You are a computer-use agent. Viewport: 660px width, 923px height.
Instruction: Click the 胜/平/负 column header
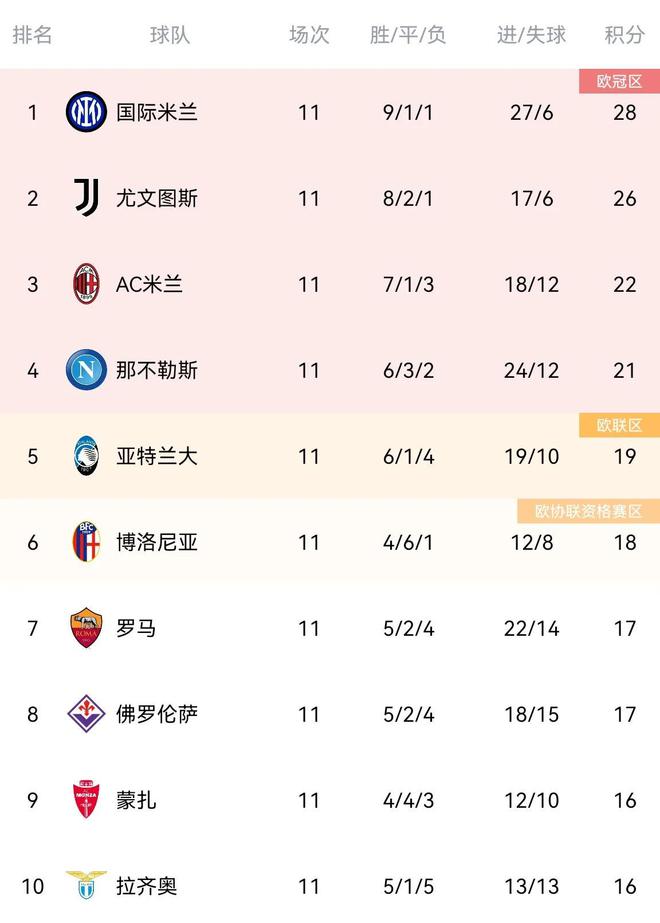click(x=407, y=35)
